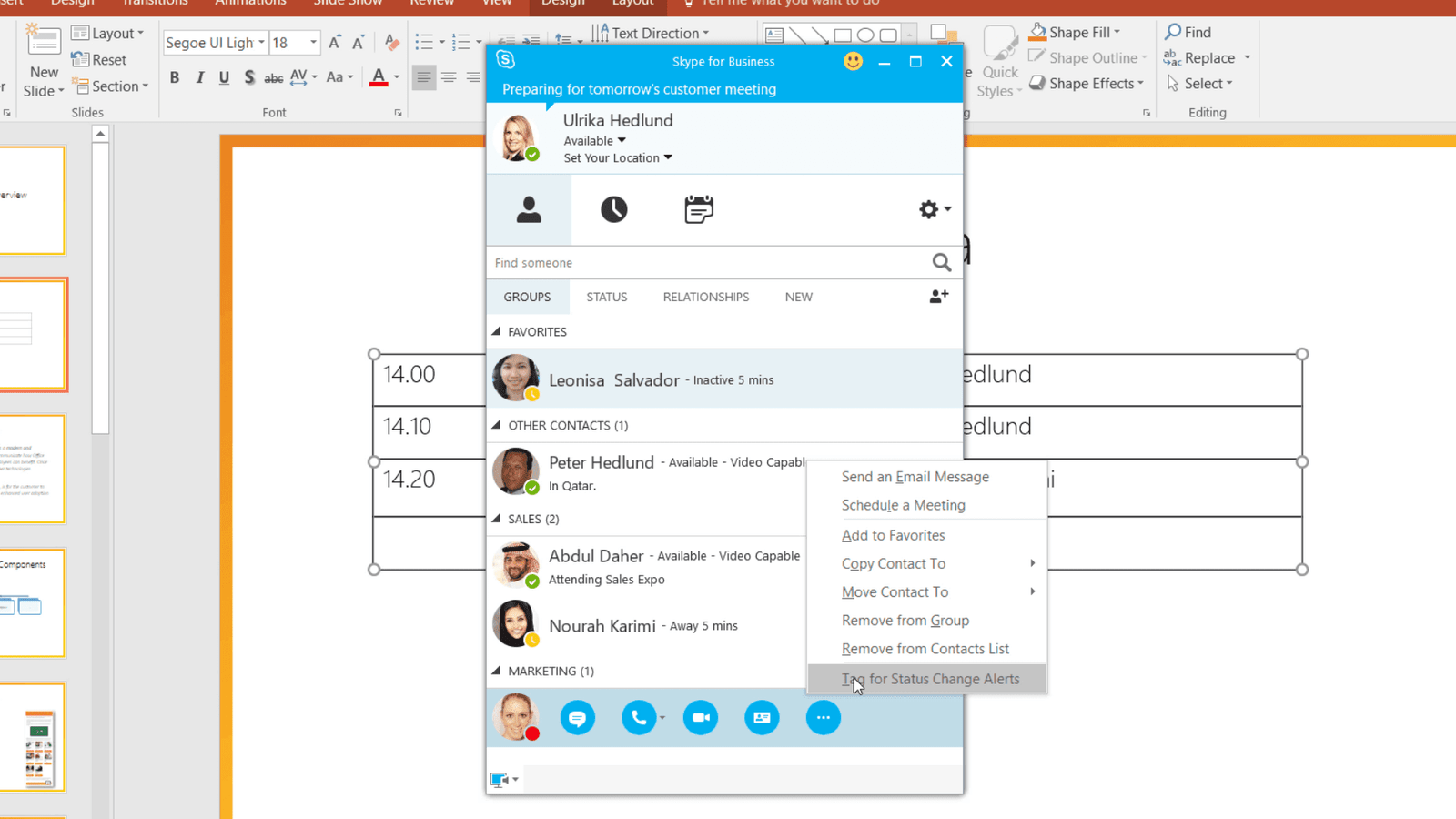Open the conversation history clock tab
This screenshot has height=819, width=1456.
tap(613, 209)
